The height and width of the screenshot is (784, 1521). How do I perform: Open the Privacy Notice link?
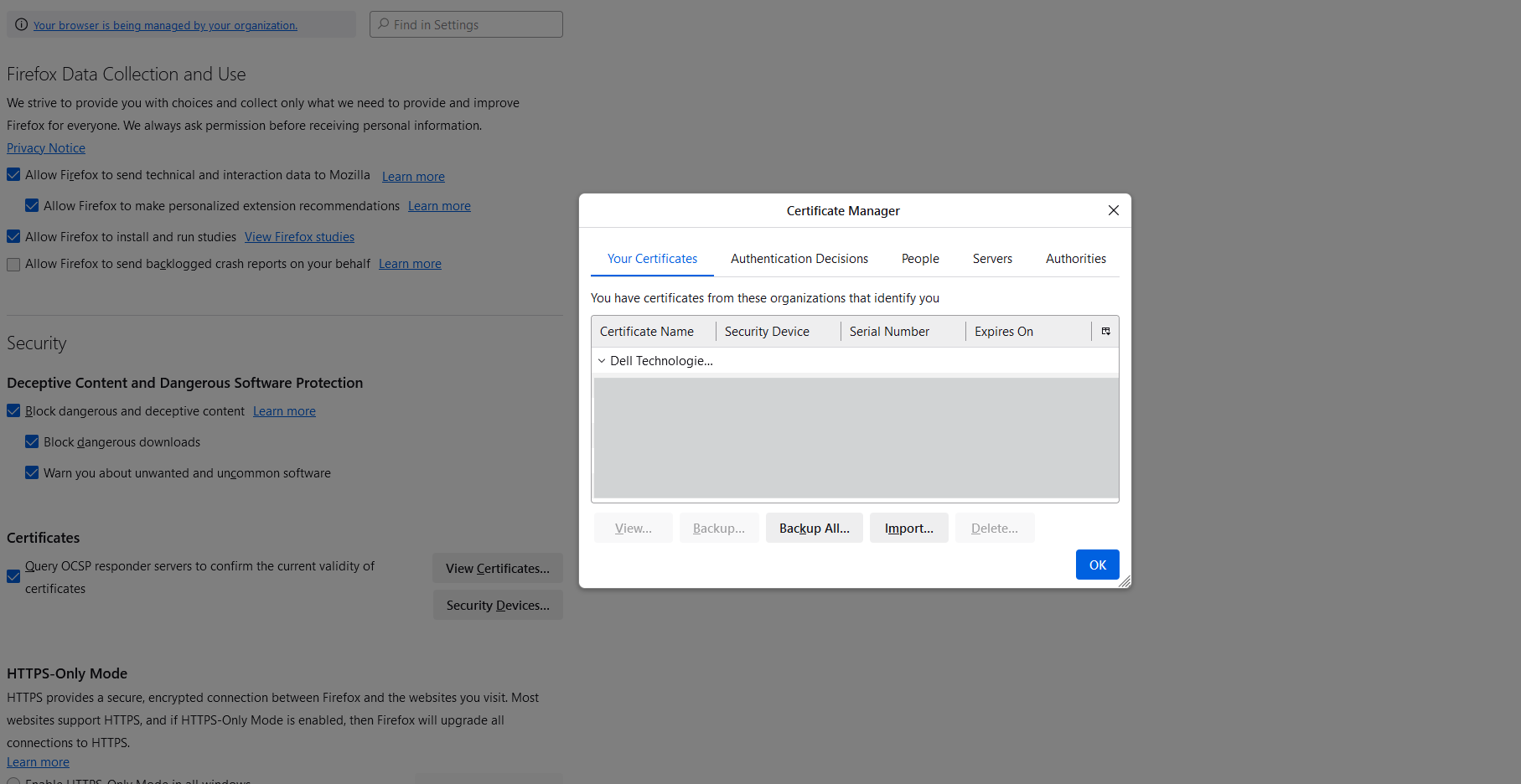click(46, 148)
